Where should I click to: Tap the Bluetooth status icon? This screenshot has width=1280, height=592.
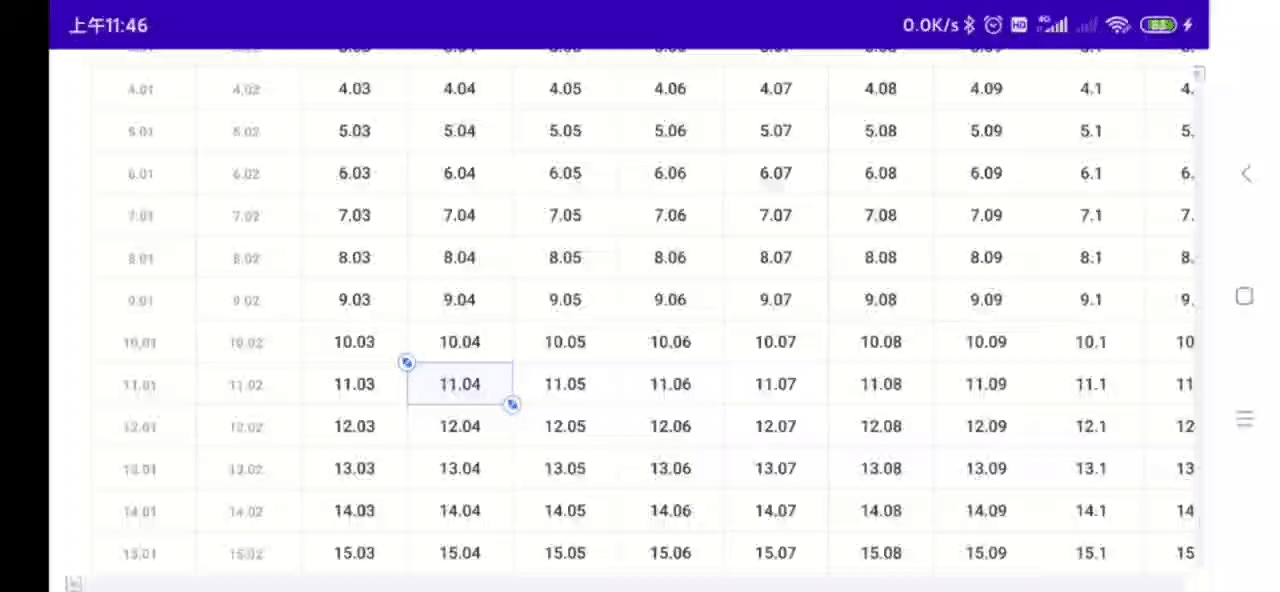pyautogui.click(x=969, y=25)
